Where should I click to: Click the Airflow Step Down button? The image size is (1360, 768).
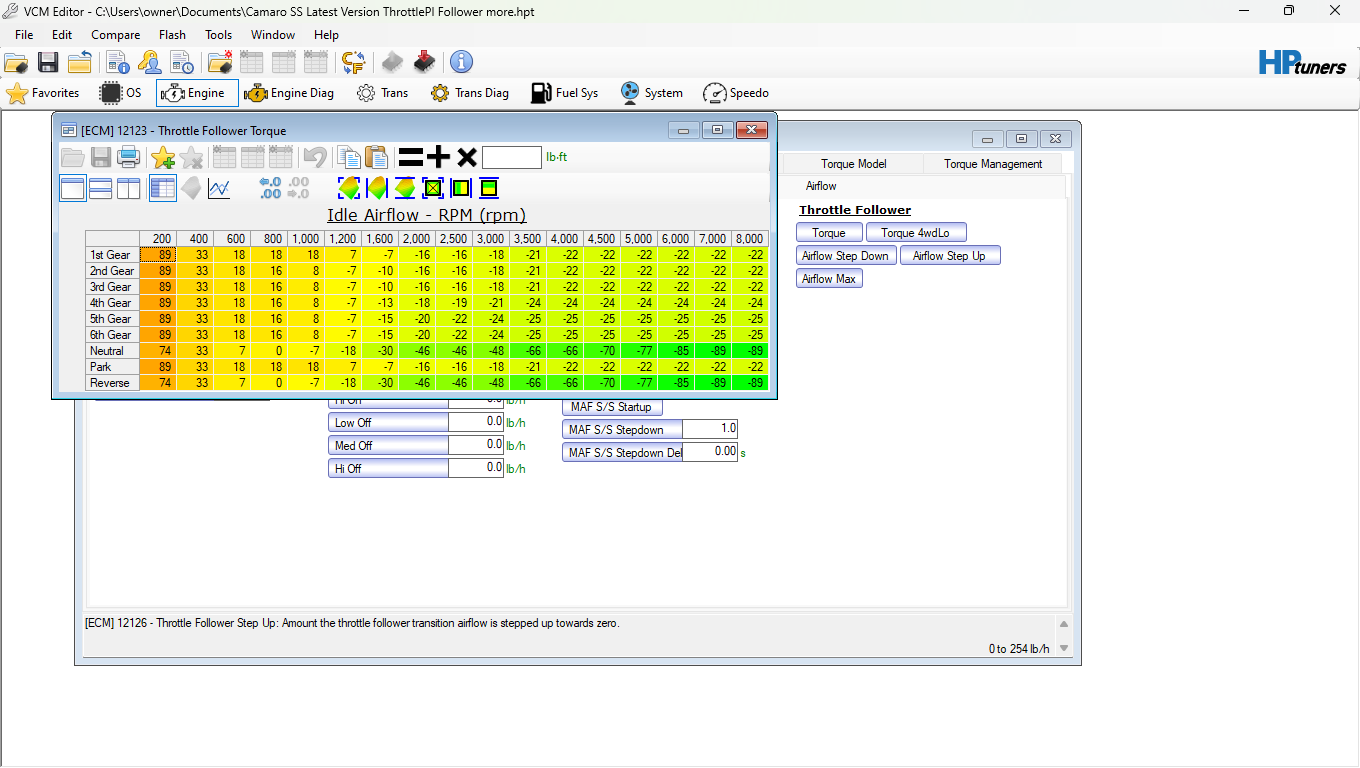[x=845, y=256]
